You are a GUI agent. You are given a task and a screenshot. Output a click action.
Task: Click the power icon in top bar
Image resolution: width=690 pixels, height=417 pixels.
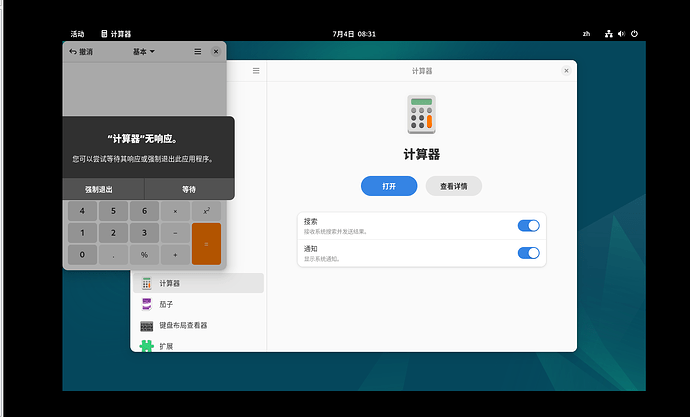click(x=634, y=34)
